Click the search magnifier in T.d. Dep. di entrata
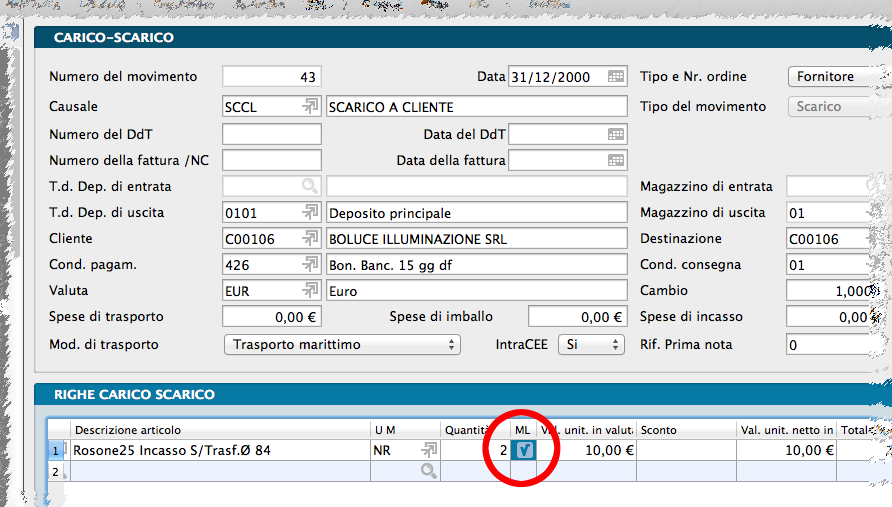 point(310,186)
